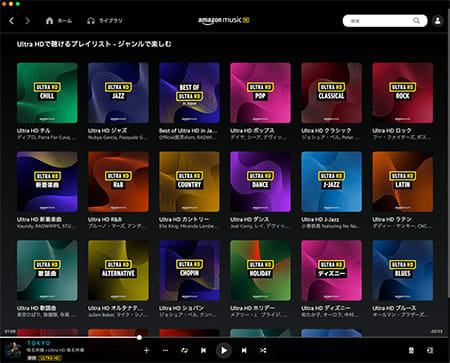The width and height of the screenshot is (450, 363).
Task: Go back with the left arrow
Action: coord(12,21)
